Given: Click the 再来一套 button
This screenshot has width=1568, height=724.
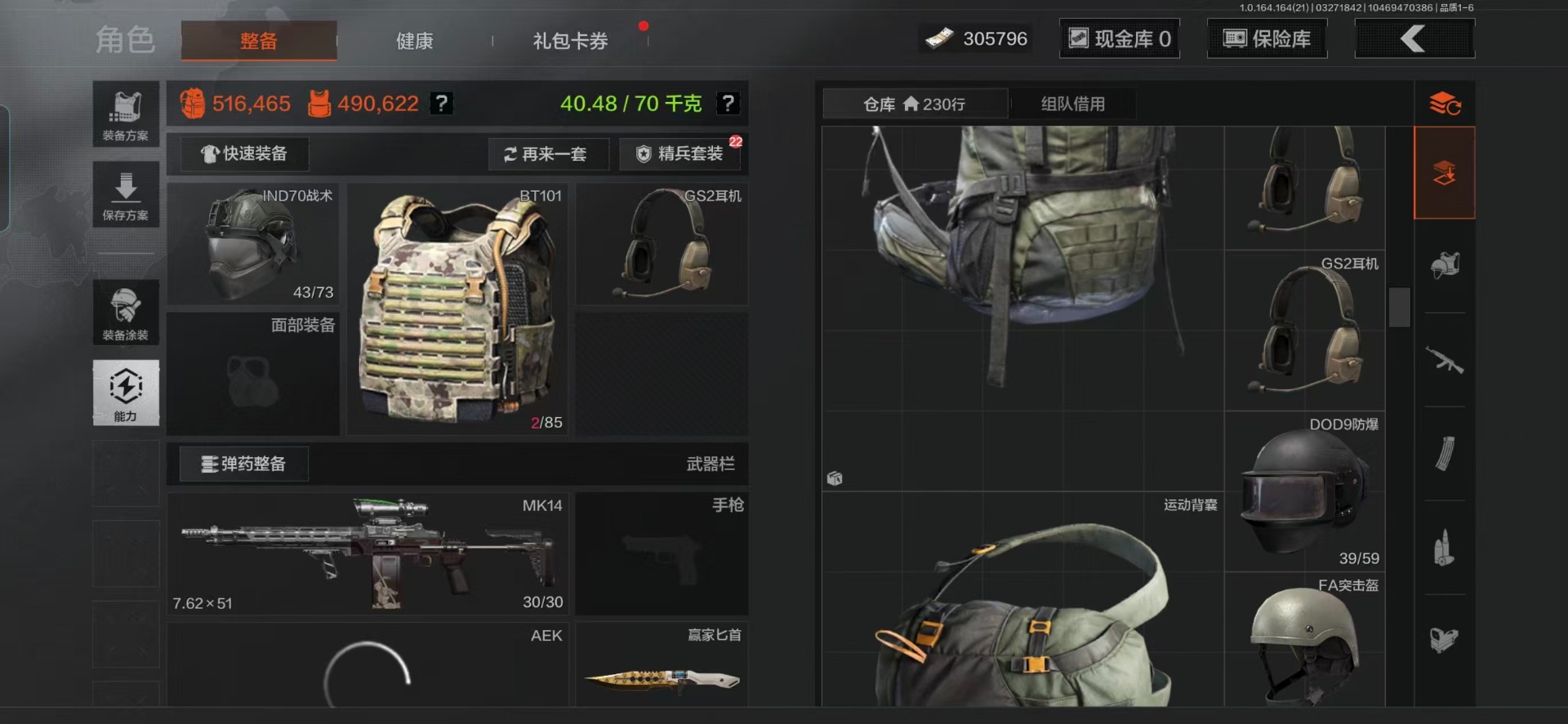Looking at the screenshot, I should pos(549,153).
